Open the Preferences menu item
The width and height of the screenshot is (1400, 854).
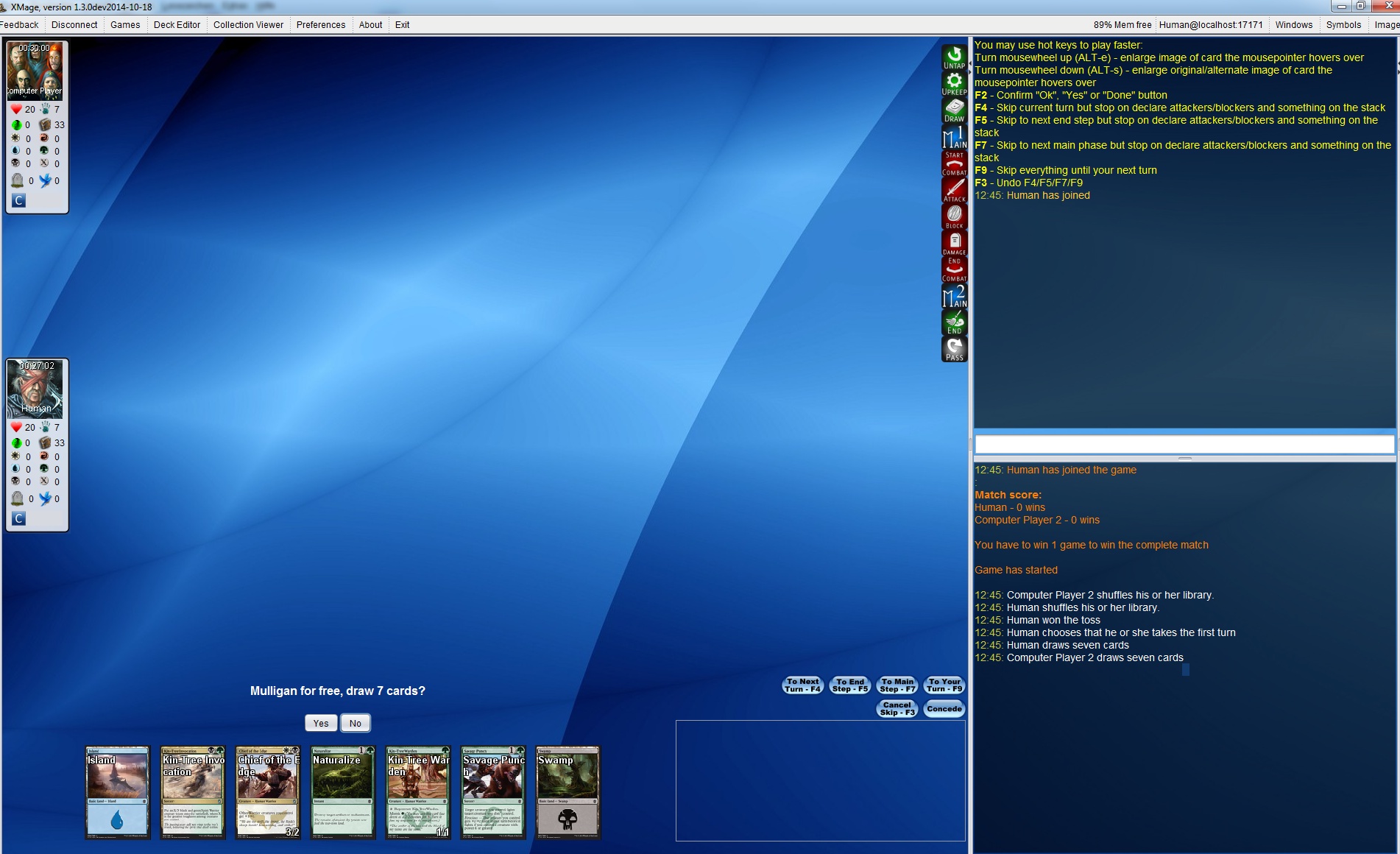coord(320,24)
